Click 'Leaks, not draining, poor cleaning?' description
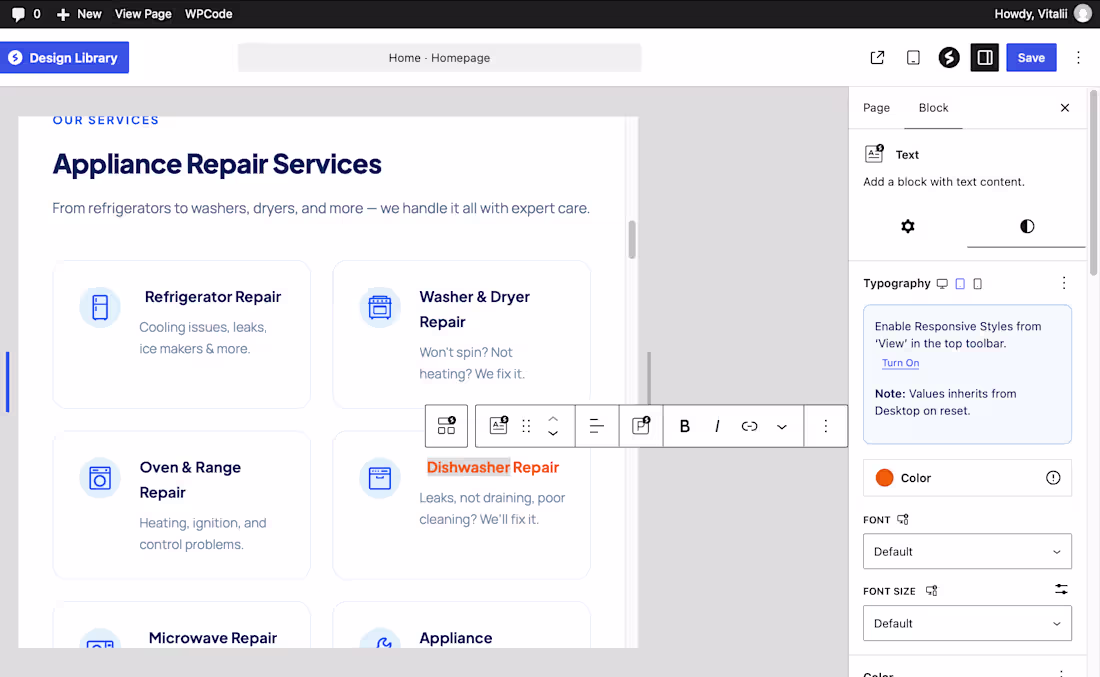Viewport: 1100px width, 677px height. (x=492, y=508)
